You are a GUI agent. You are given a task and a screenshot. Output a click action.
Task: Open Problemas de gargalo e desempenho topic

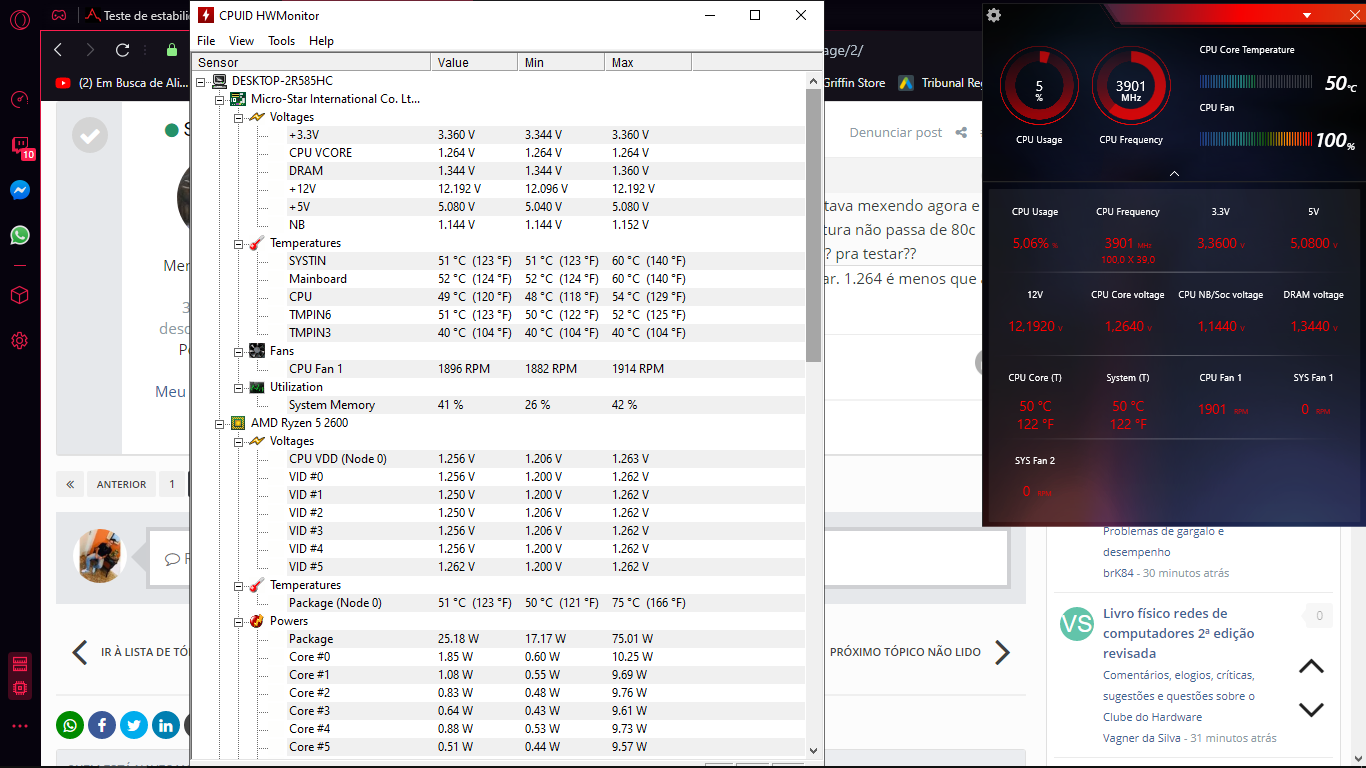[x=1163, y=541]
